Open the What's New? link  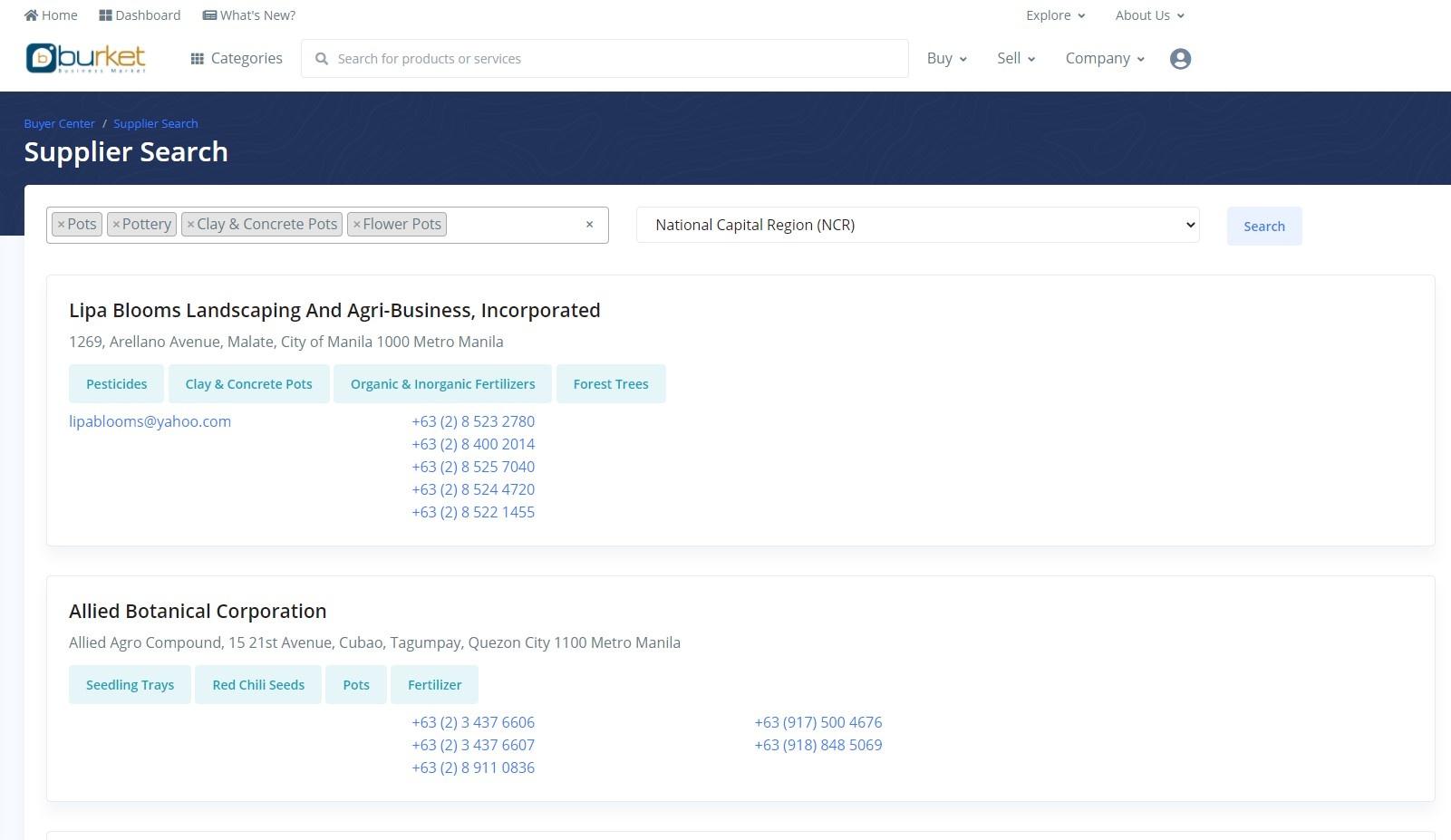[249, 15]
